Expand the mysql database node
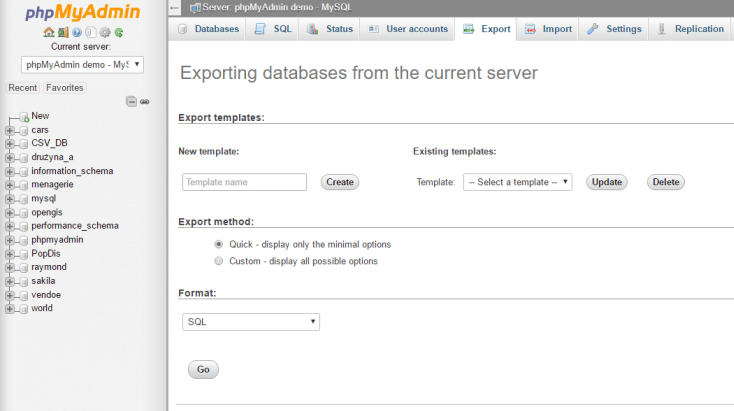734x411 pixels. tap(9, 199)
